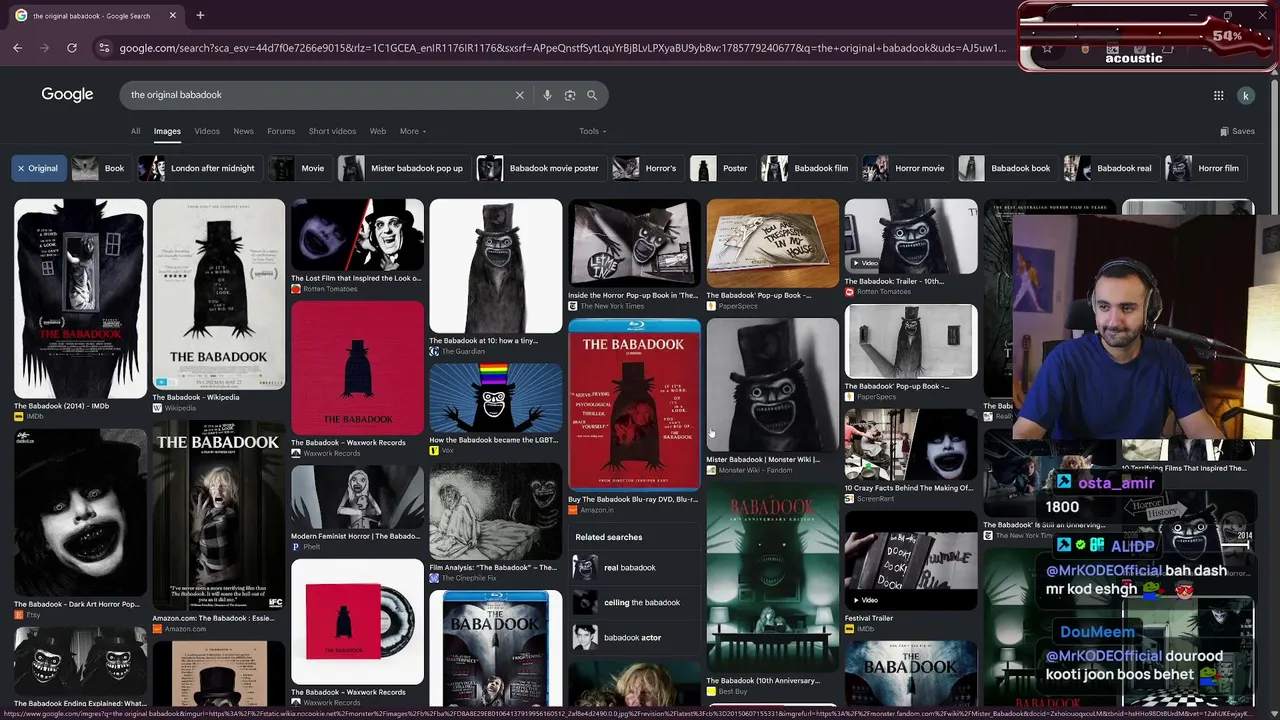
Task: Open site information icon in address bar
Action: [x=103, y=48]
